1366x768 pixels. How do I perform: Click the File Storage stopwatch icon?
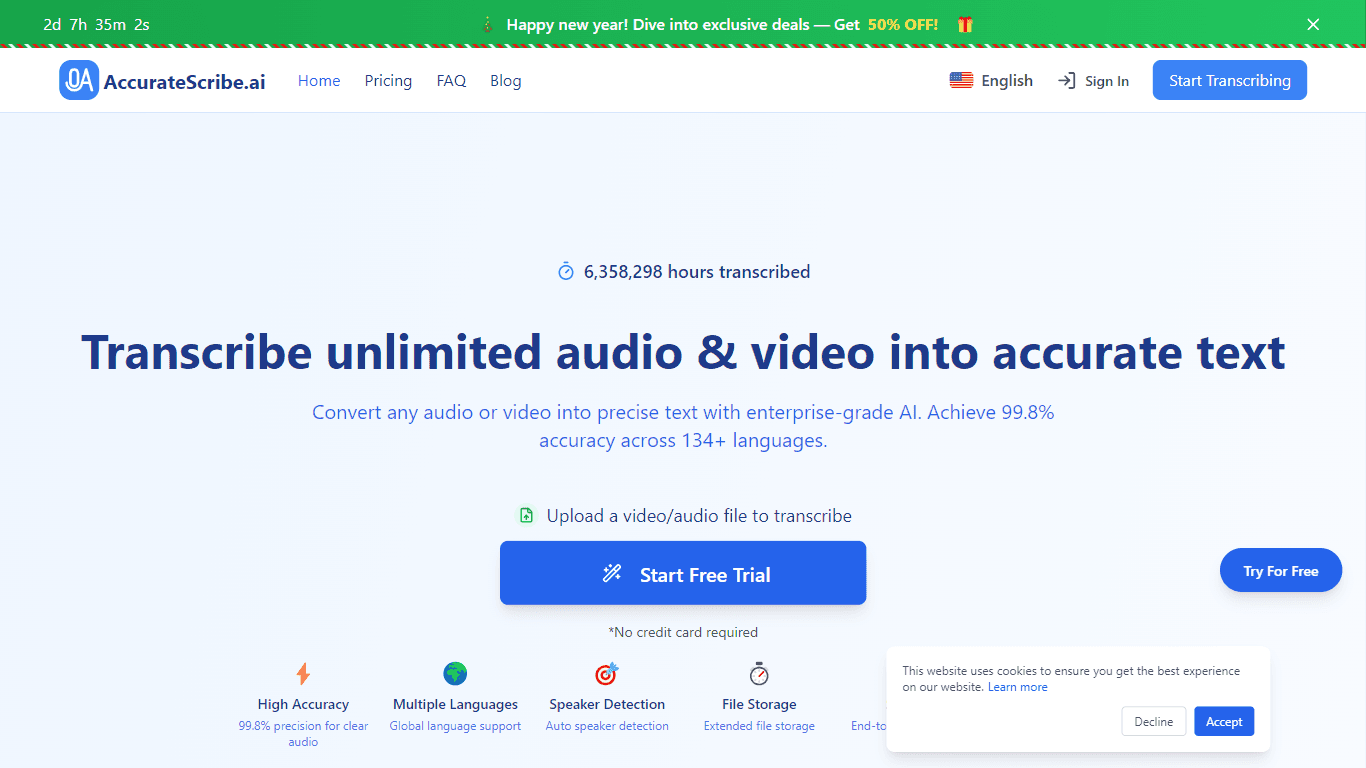tap(759, 673)
